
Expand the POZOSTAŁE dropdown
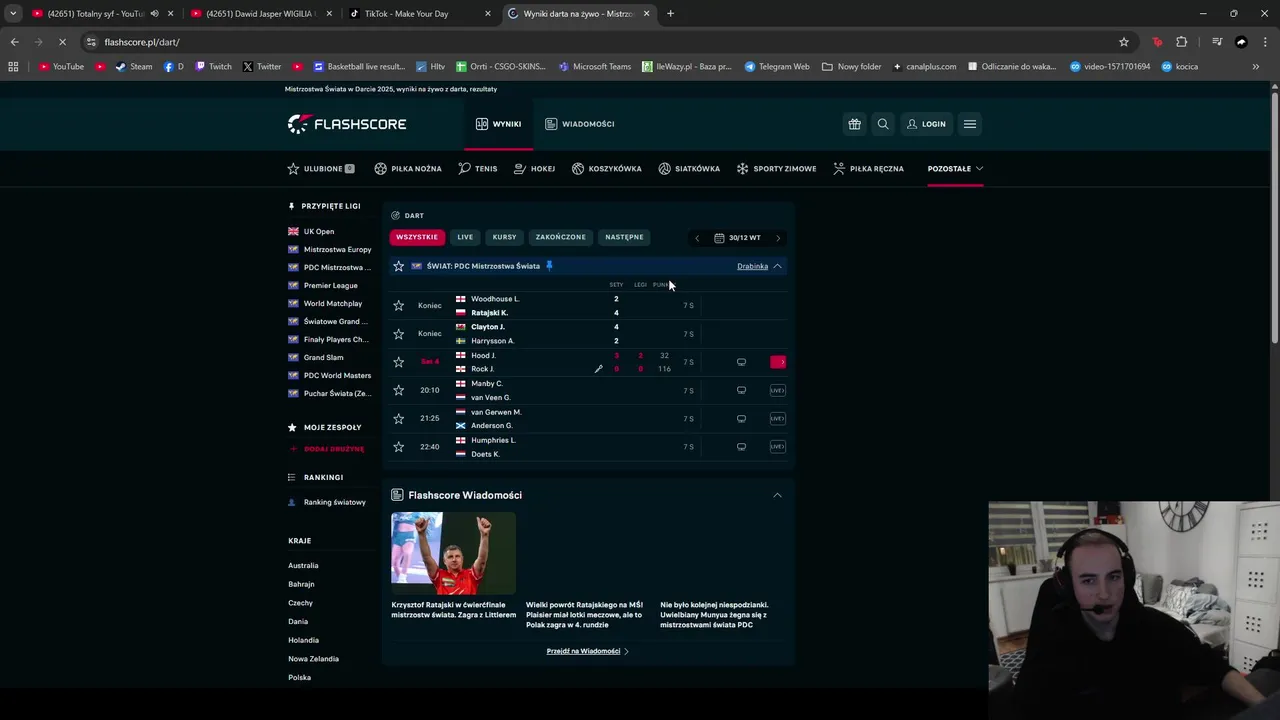(x=955, y=169)
